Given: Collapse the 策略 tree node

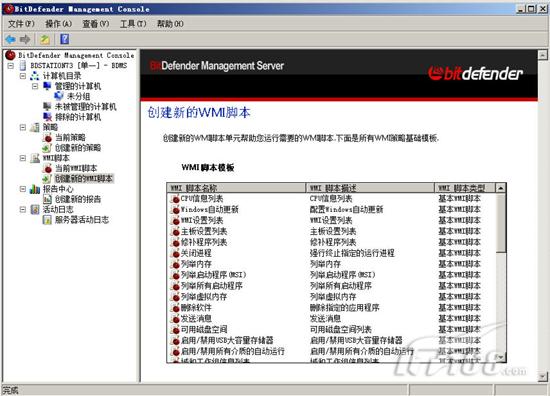Looking at the screenshot, I should click(x=23, y=127).
